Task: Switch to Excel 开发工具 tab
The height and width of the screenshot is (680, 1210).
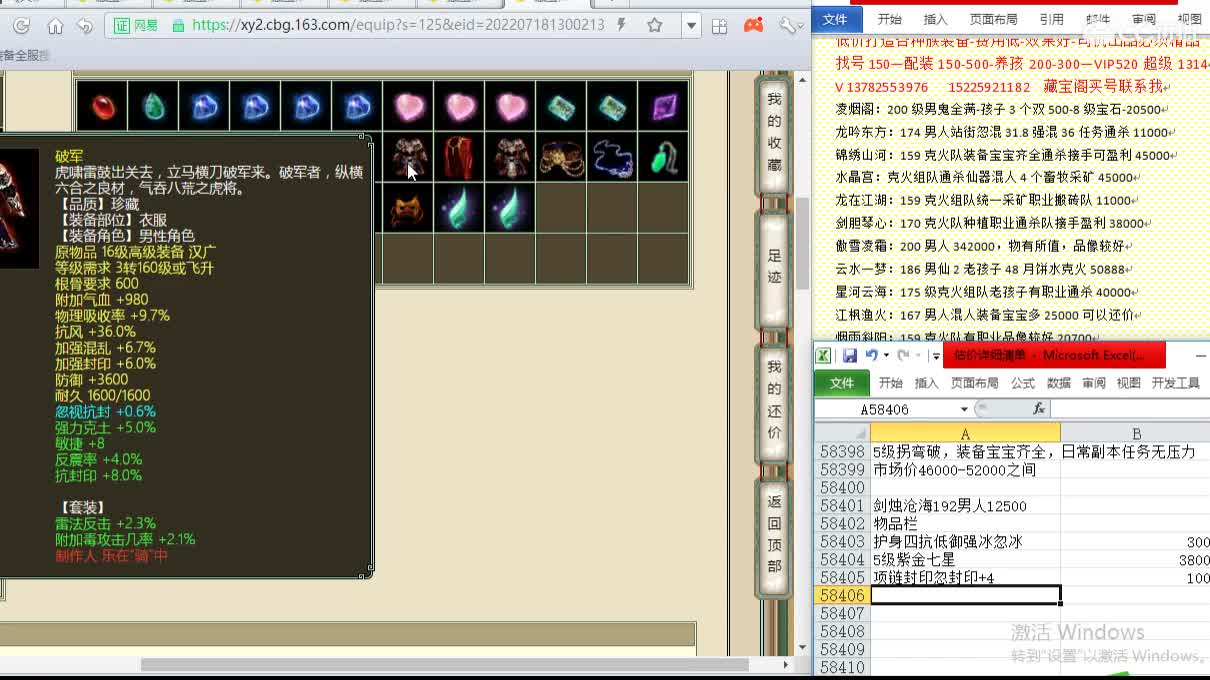Action: [1176, 383]
